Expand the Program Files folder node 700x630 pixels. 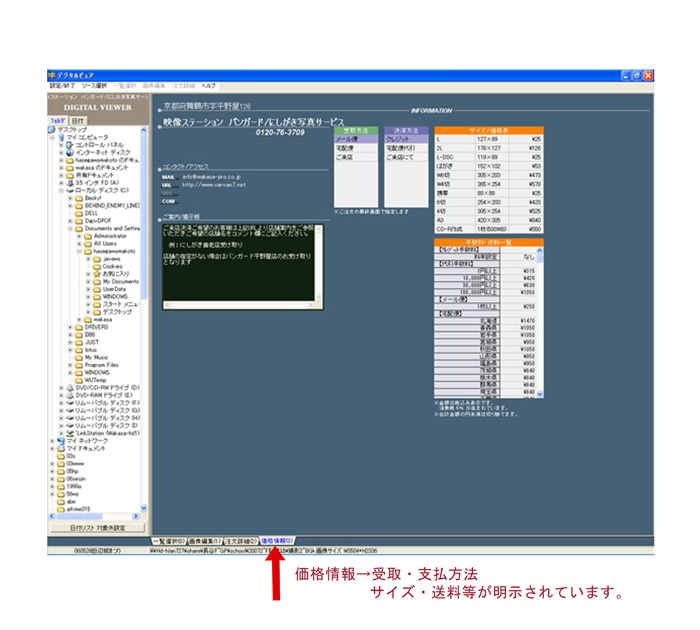point(69,364)
